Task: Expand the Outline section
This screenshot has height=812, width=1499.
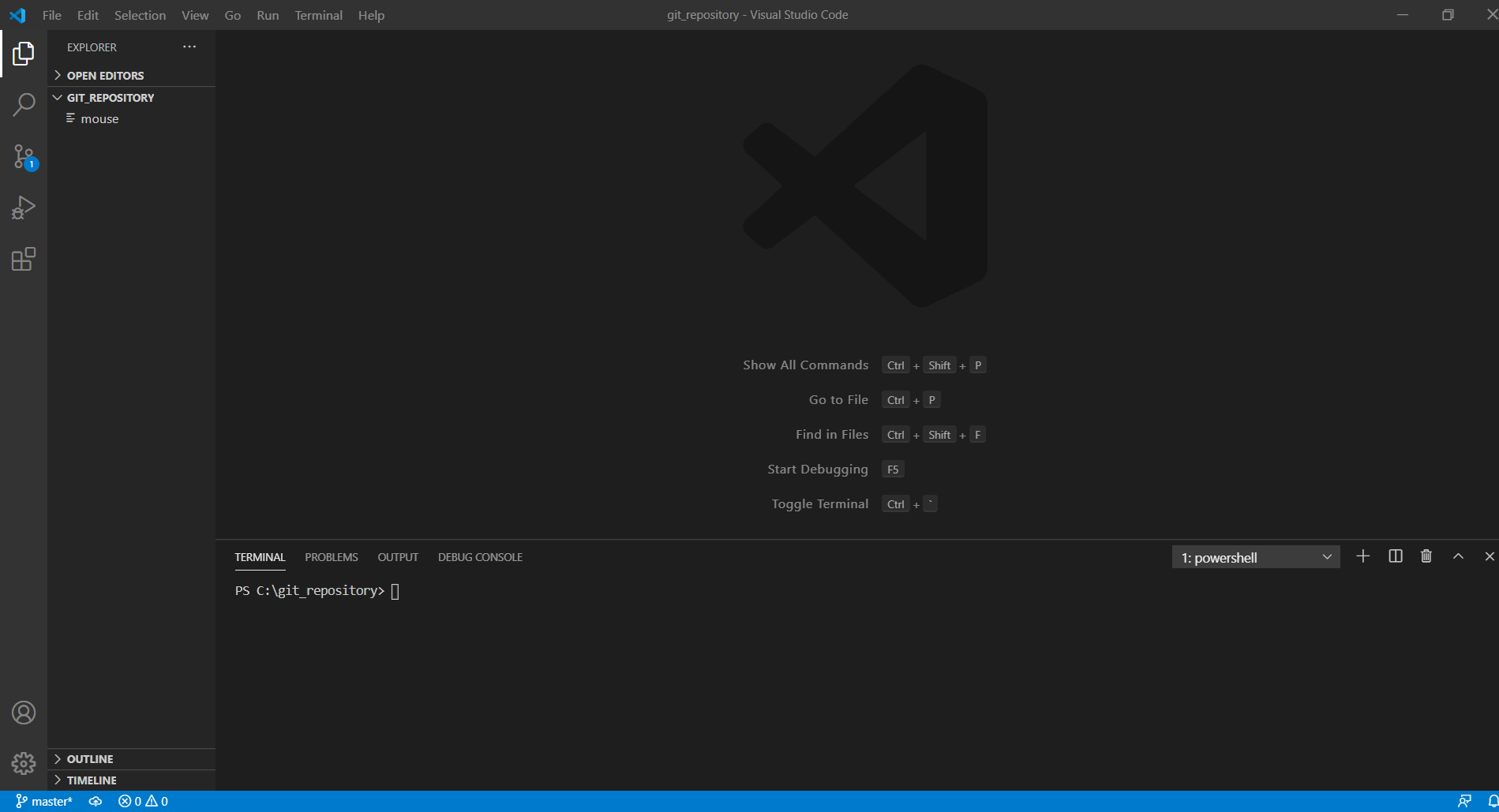Action: (131, 759)
